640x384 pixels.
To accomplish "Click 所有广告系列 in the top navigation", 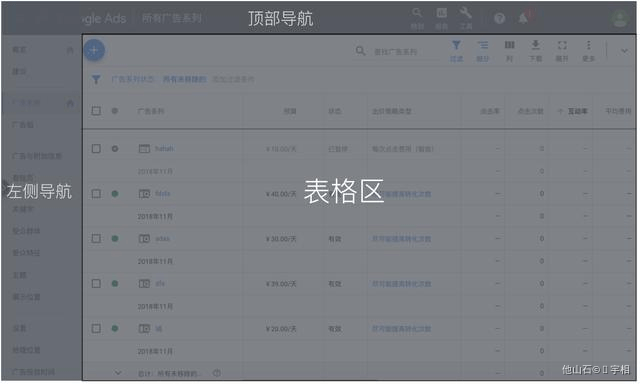I will pyautogui.click(x=172, y=18).
